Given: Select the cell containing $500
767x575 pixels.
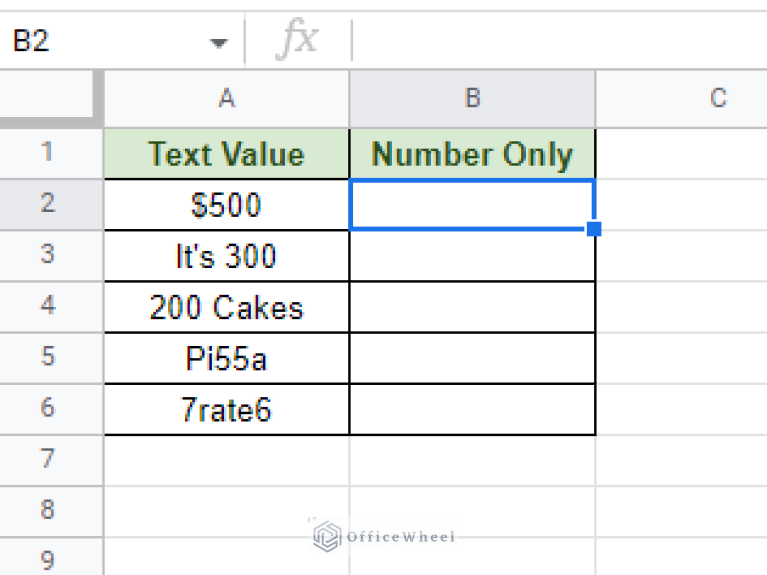Looking at the screenshot, I should click(x=227, y=205).
